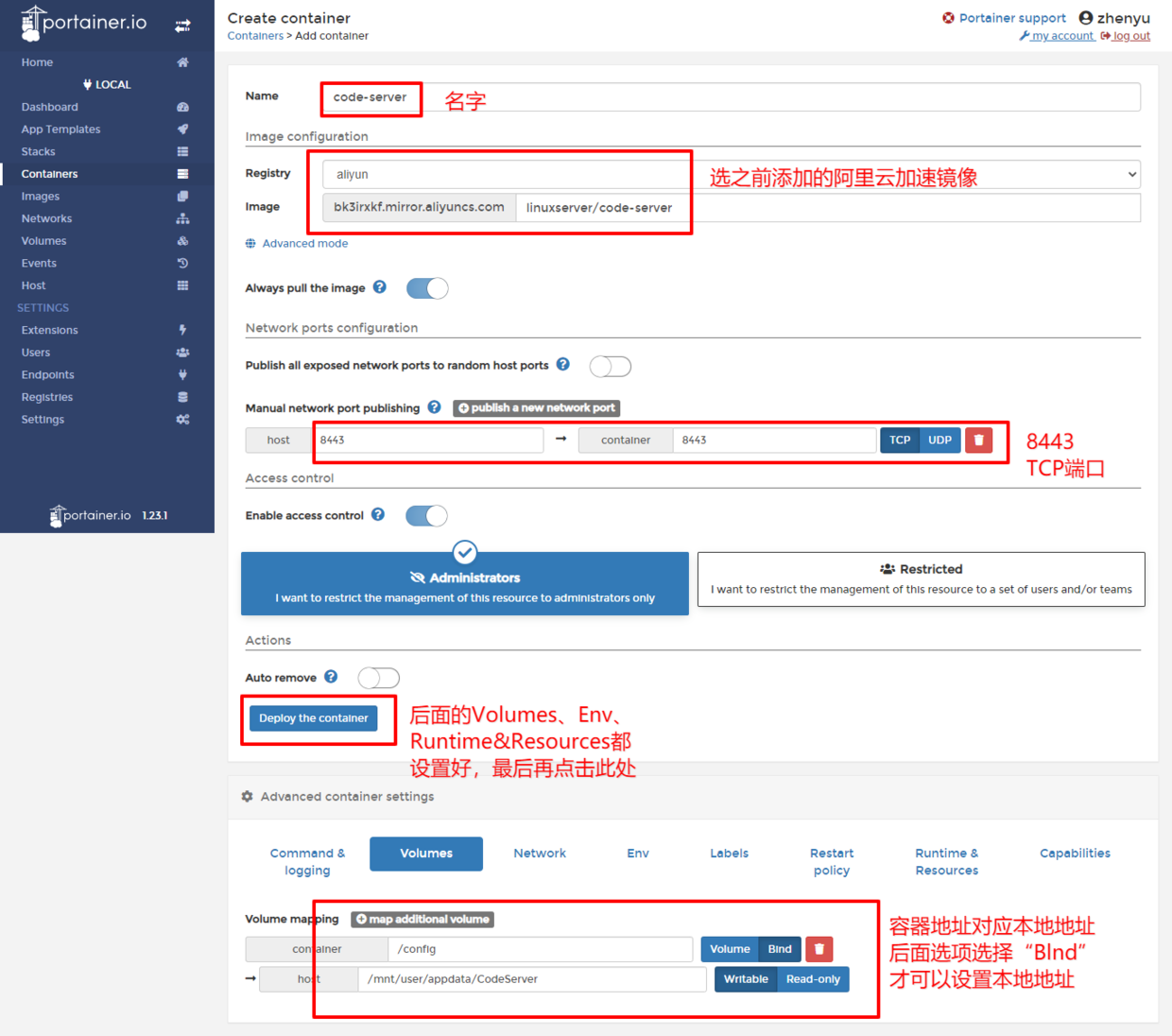Select Restricted access option
Viewport: 1172px width, 1036px height.
point(922,579)
